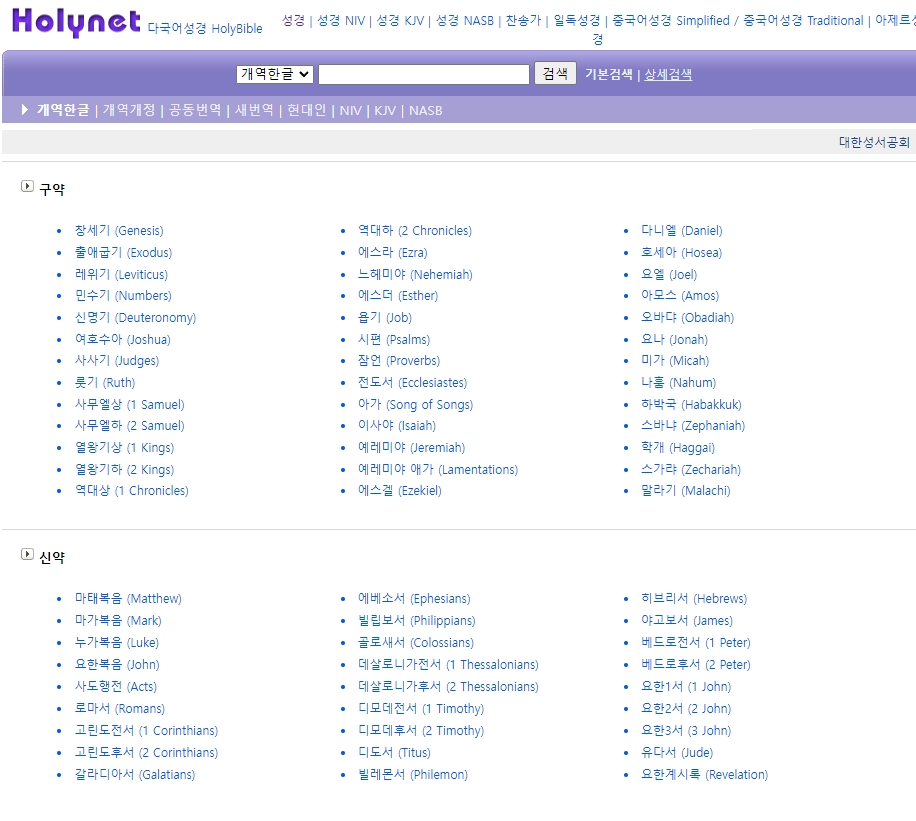Open 다니엘 (Daniel)

click(x=682, y=231)
